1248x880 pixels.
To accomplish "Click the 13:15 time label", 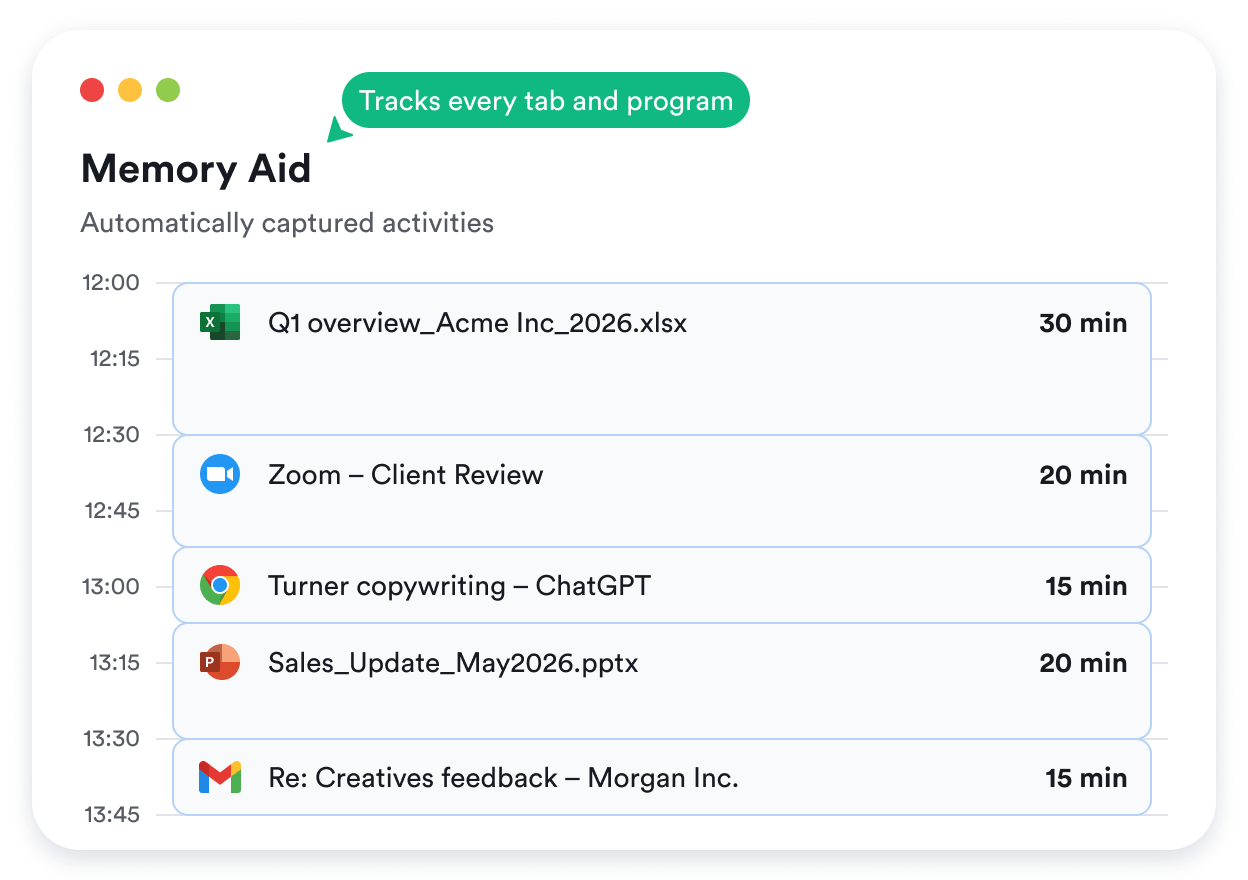I will point(114,662).
